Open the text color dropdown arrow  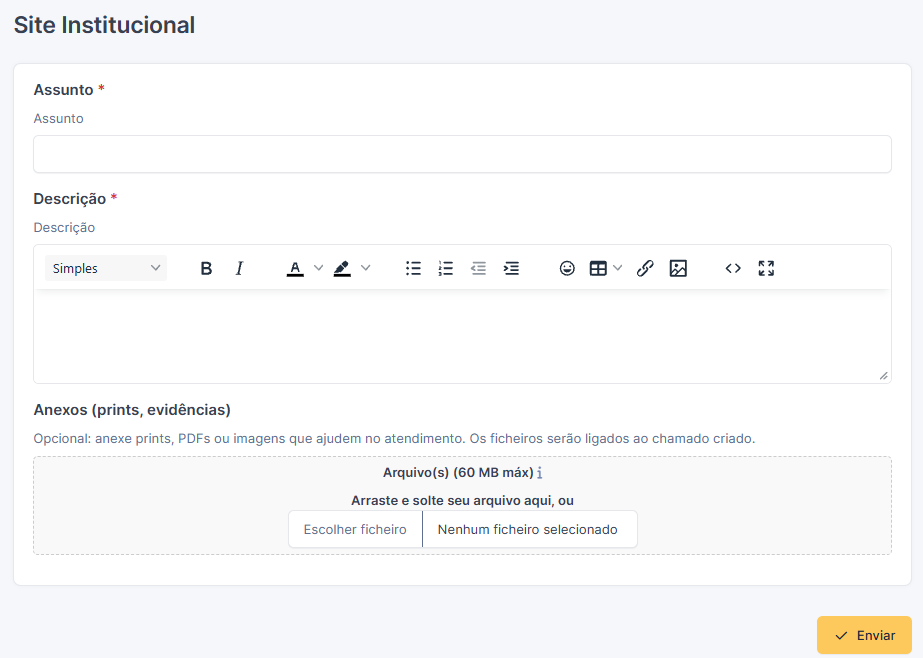pyautogui.click(x=318, y=268)
